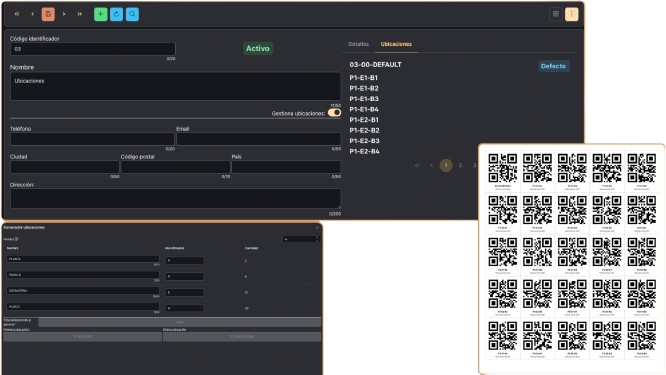Go to previous record with the single-left arrow

(x=33, y=14)
